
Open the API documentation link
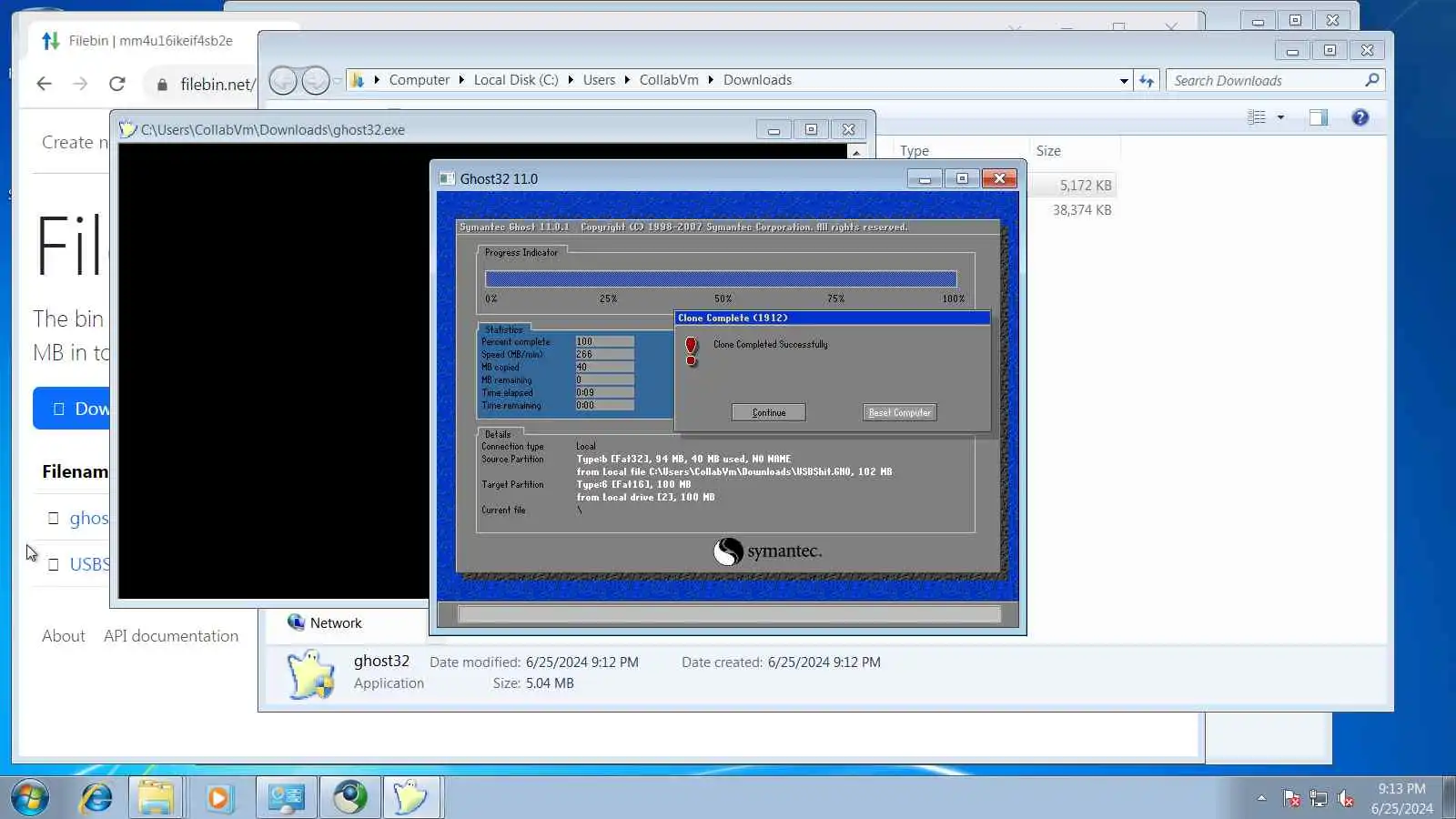pyautogui.click(x=171, y=636)
